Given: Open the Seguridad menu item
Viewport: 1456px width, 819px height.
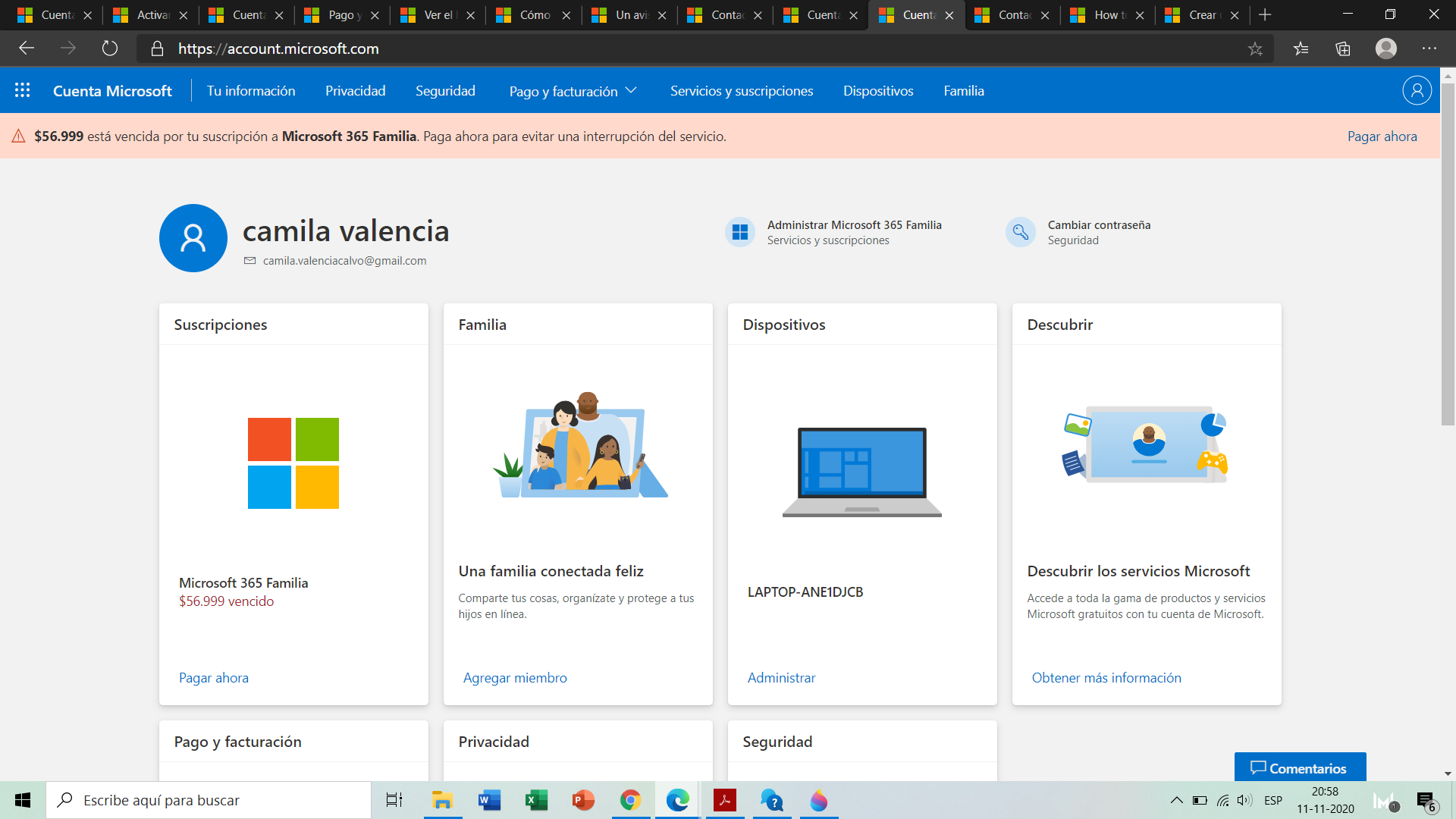Looking at the screenshot, I should coord(445,91).
